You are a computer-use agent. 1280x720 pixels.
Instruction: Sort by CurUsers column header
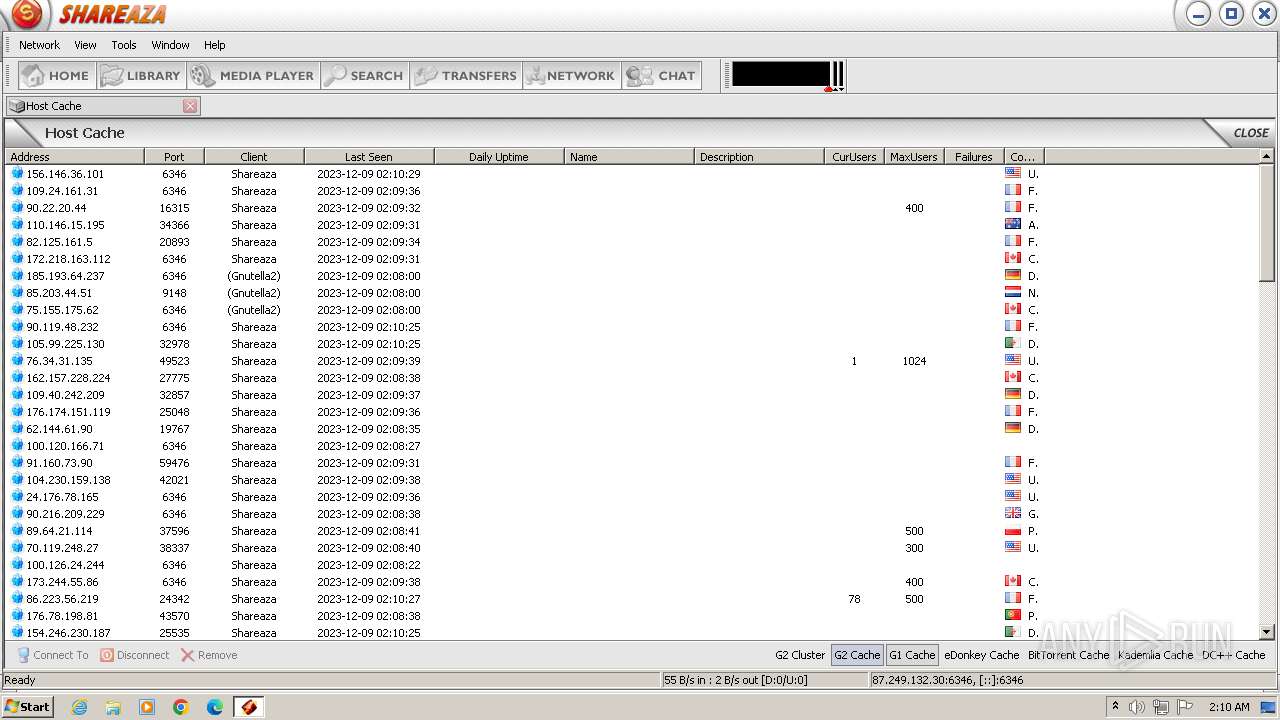click(854, 157)
